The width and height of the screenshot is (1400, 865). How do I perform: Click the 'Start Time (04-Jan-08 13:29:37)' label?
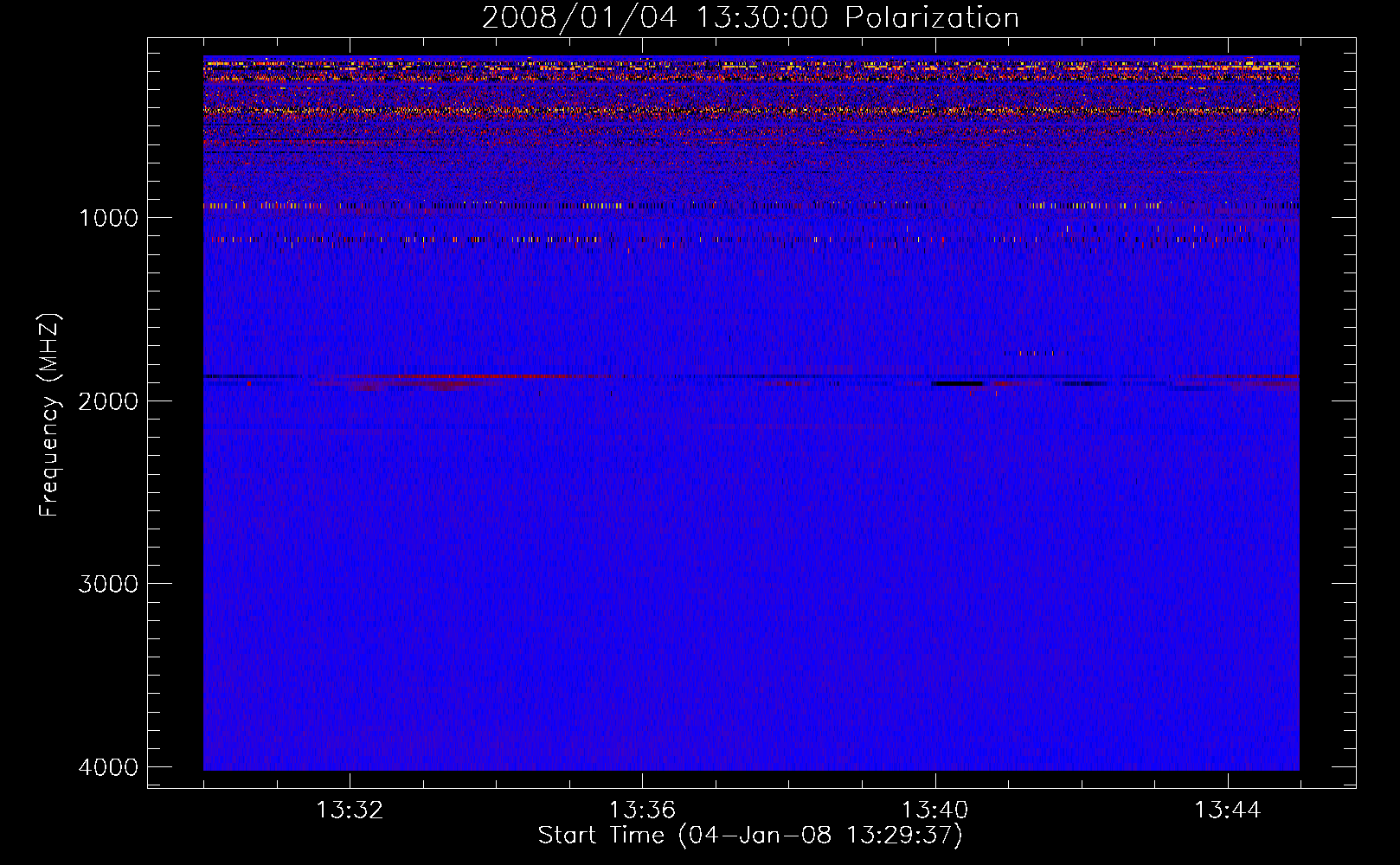coord(750,836)
